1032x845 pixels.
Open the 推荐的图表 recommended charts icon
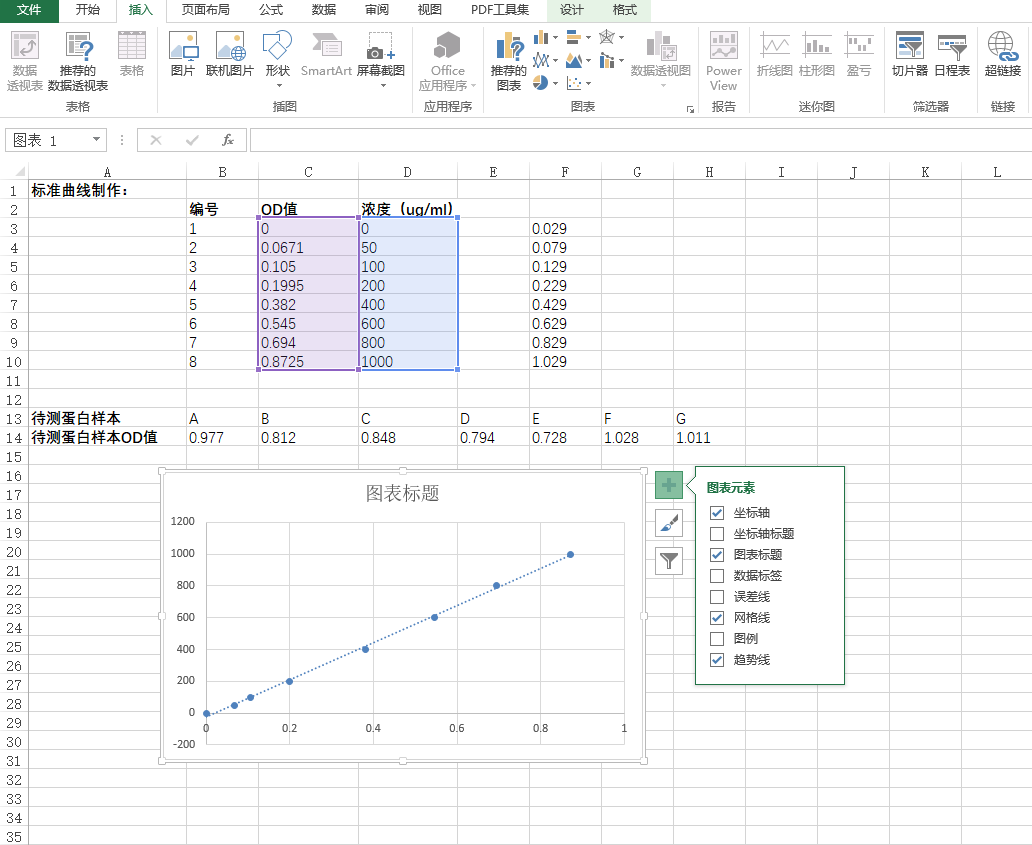[x=508, y=60]
